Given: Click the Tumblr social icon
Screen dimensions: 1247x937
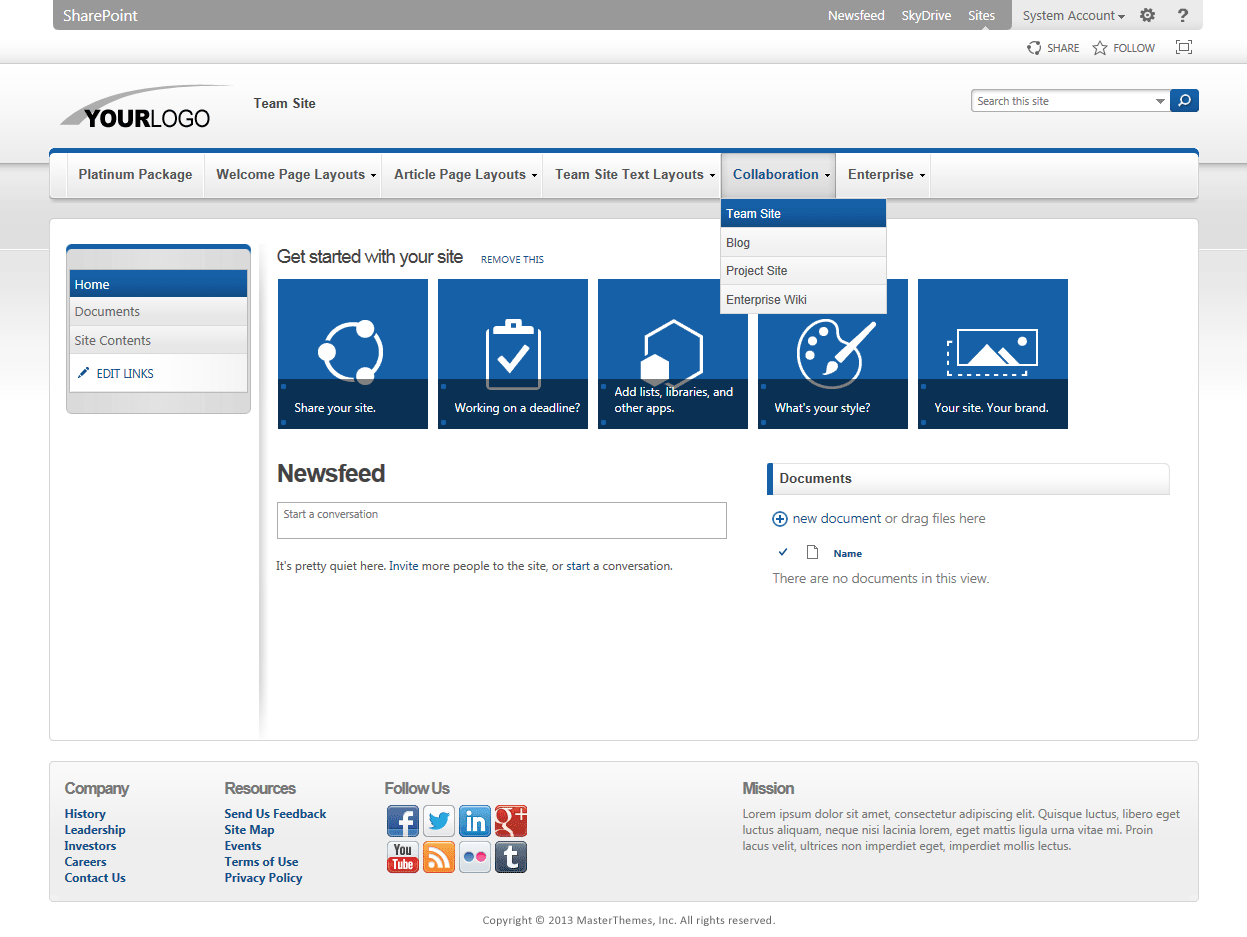Looking at the screenshot, I should coord(511,857).
